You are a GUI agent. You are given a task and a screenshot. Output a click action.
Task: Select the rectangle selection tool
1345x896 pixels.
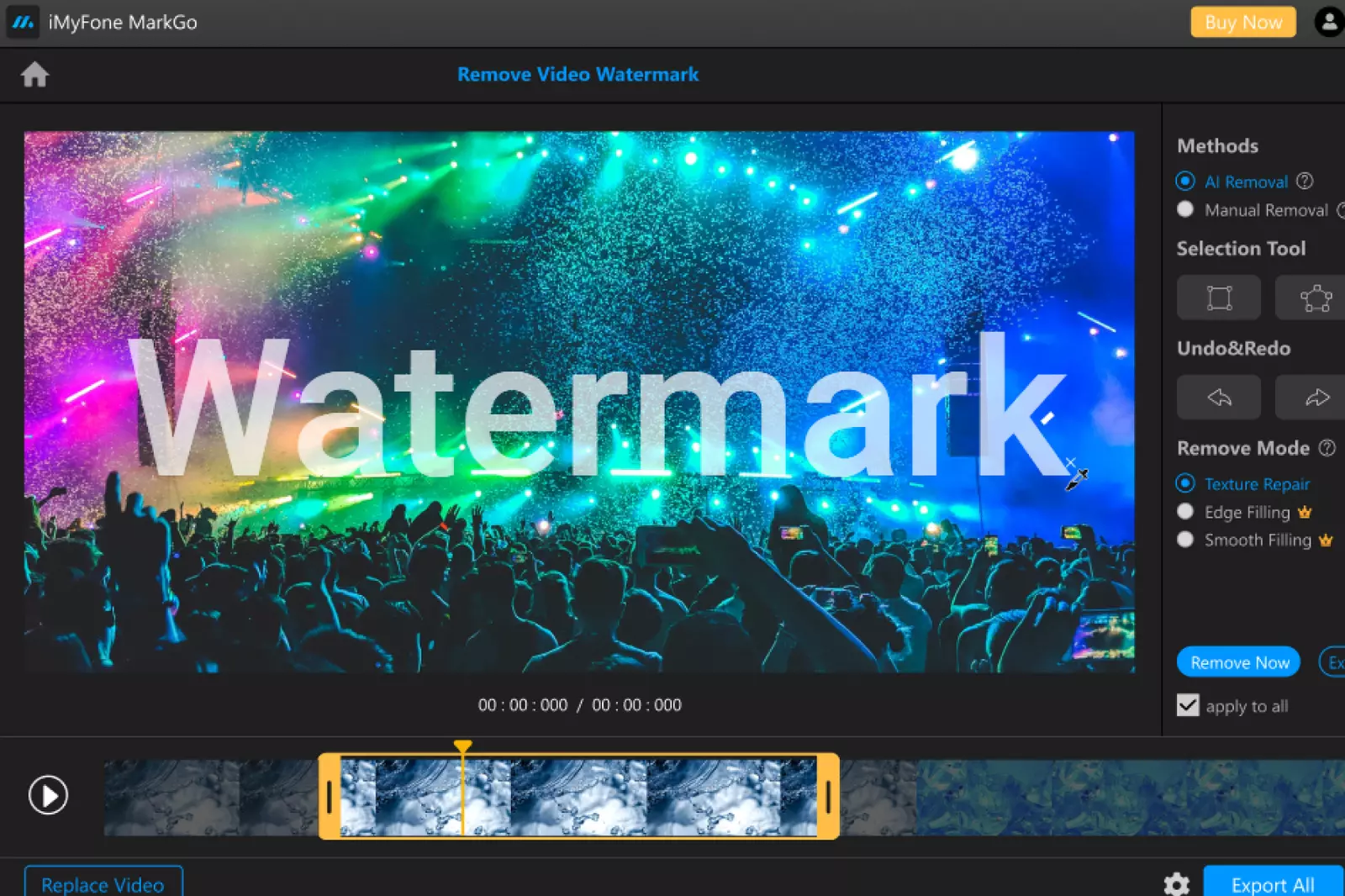point(1218,298)
